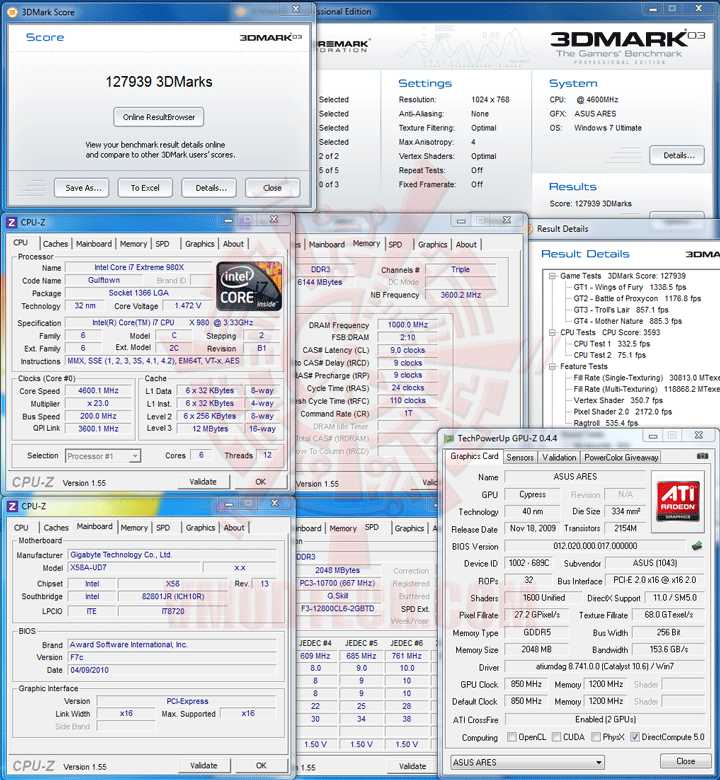Viewport: 720px width, 780px height.
Task: Click the GPU Clock 850 MHz field
Action: pyautogui.click(x=526, y=684)
